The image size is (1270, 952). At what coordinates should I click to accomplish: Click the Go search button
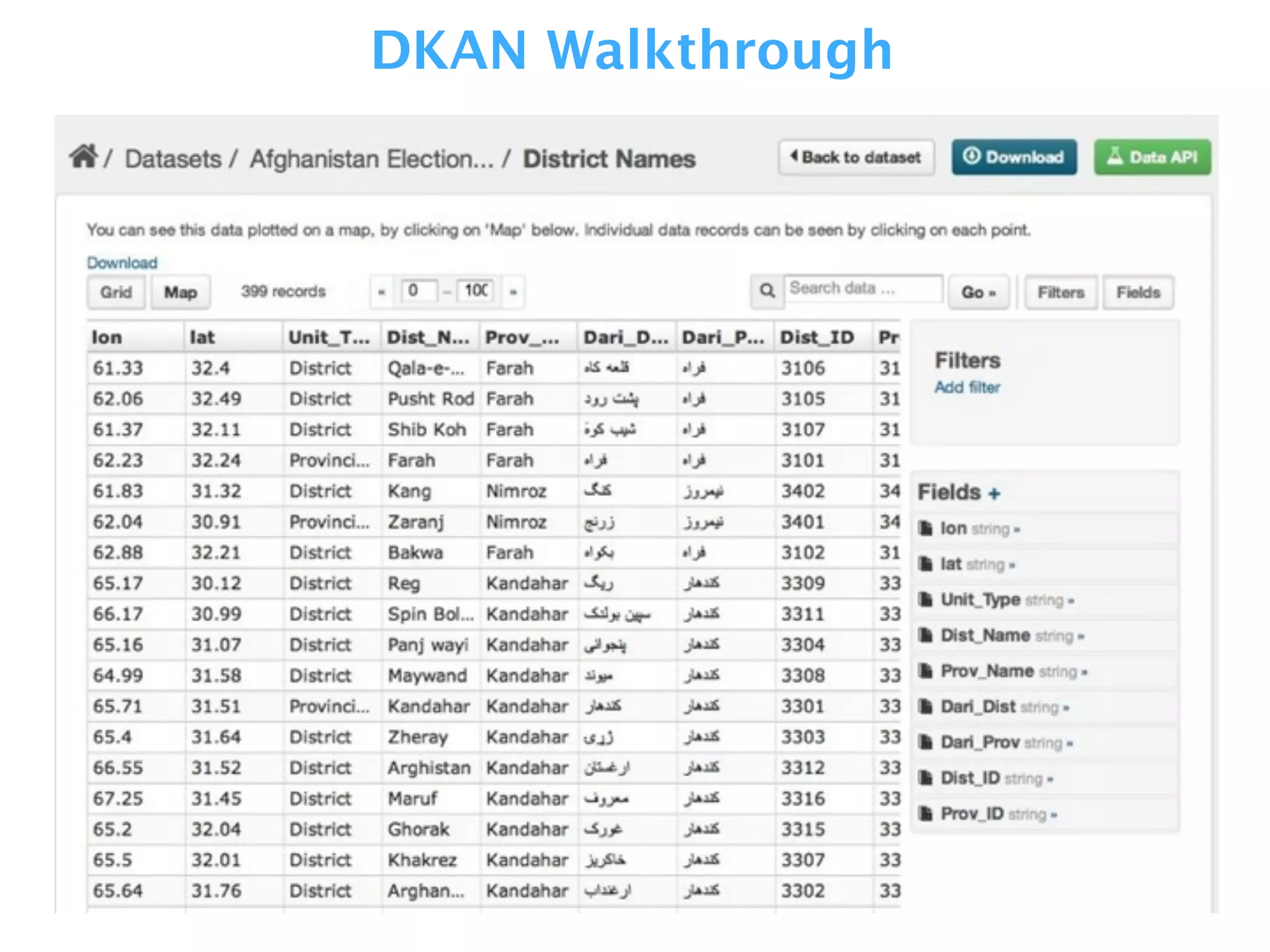[x=979, y=292]
